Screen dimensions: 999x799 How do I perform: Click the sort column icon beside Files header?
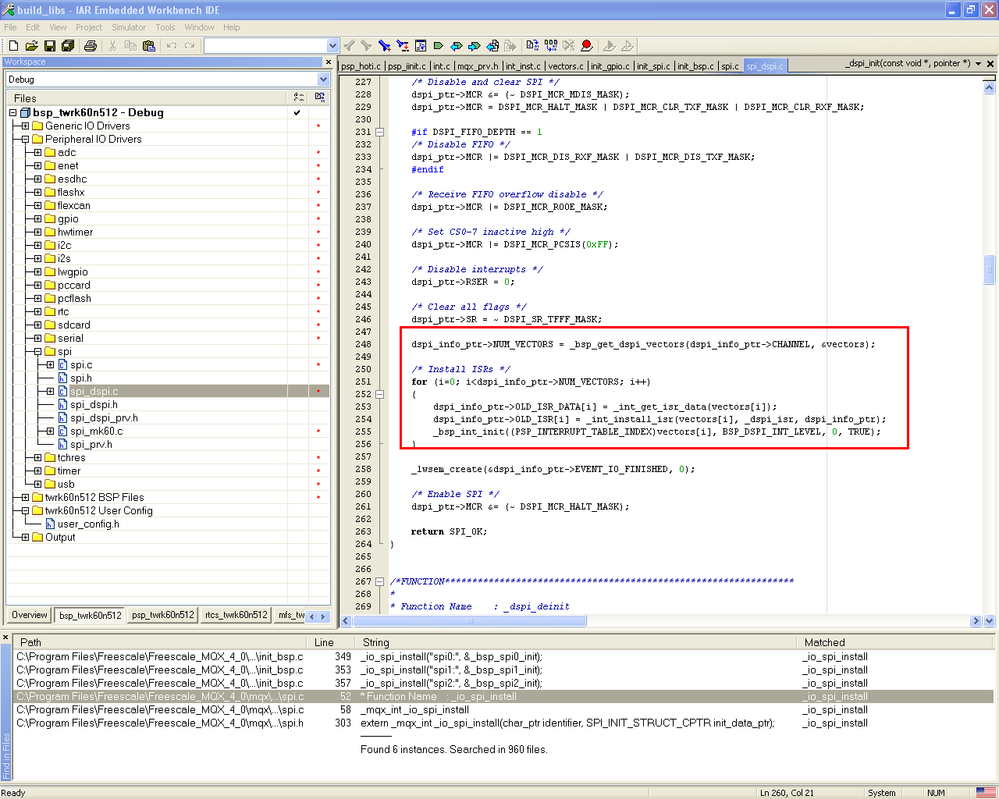[x=298, y=97]
